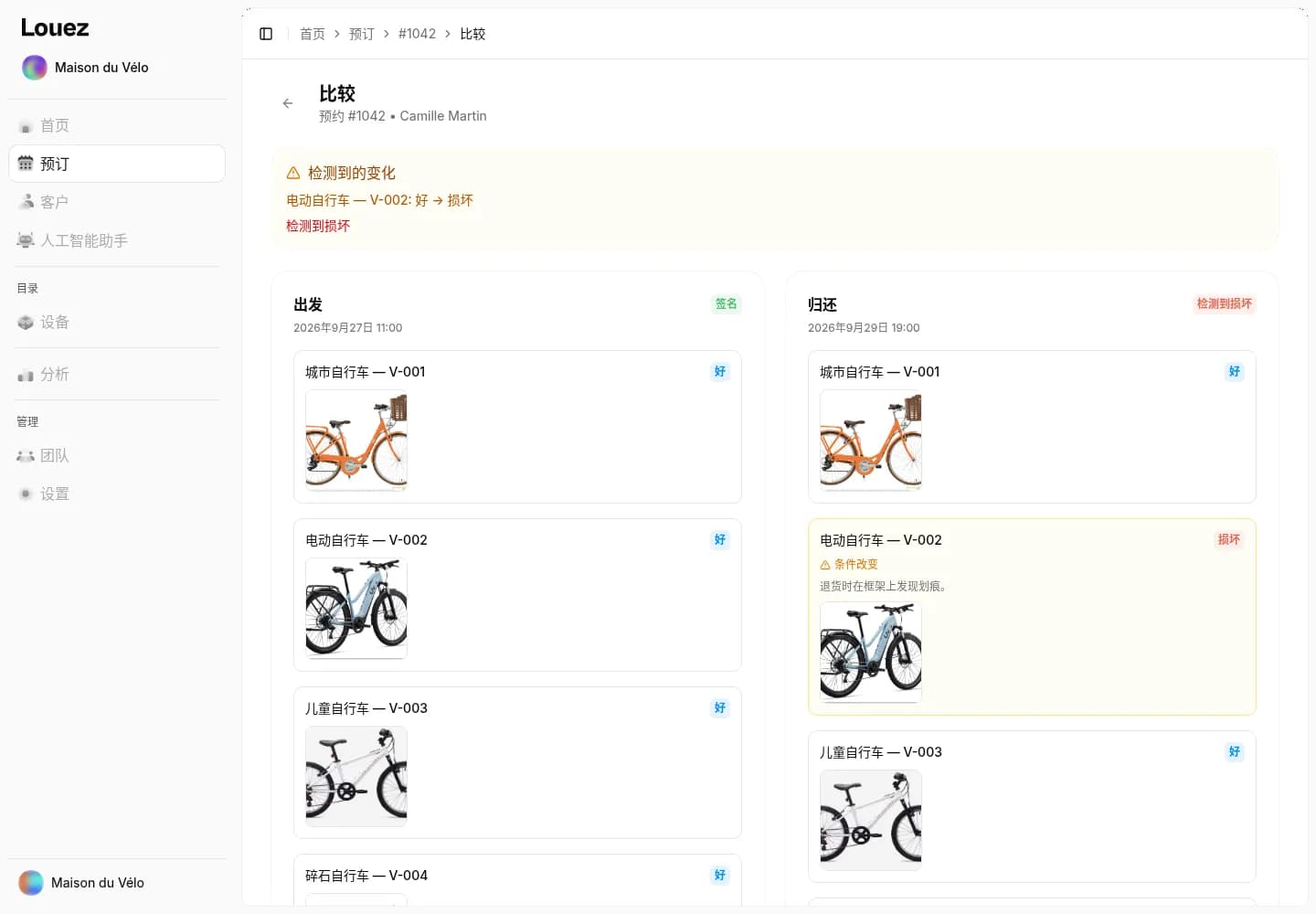This screenshot has width=1316, height=914.
Task: Click return photo of damaged 电动自行车 V-002
Action: (871, 653)
